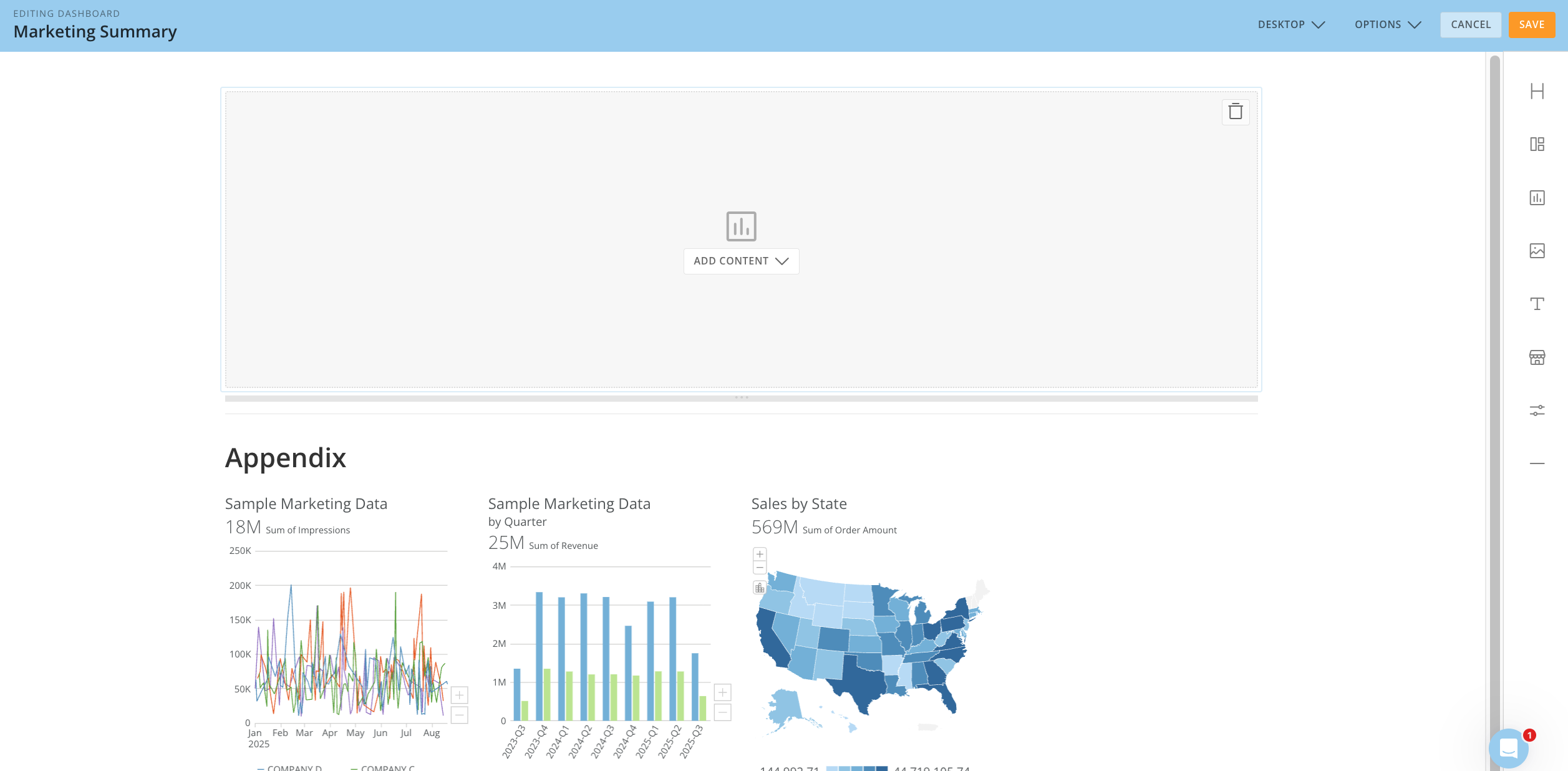Select the Image element icon in the sidebar
The width and height of the screenshot is (1568, 771).
pos(1536,251)
